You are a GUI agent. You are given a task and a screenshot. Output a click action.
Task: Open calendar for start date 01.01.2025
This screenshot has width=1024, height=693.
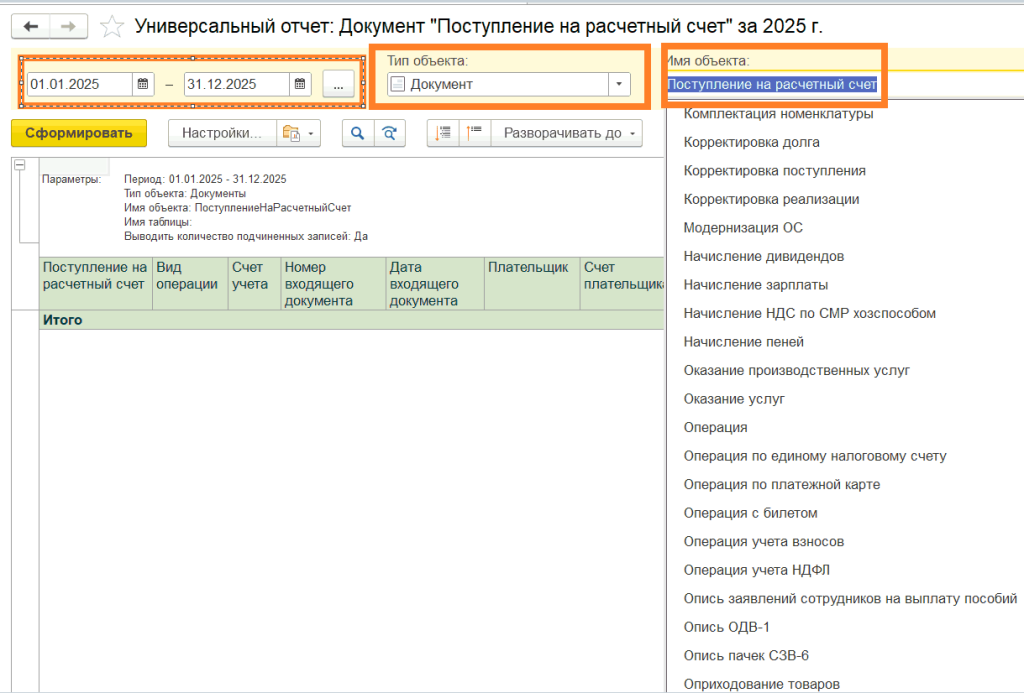[x=143, y=85]
